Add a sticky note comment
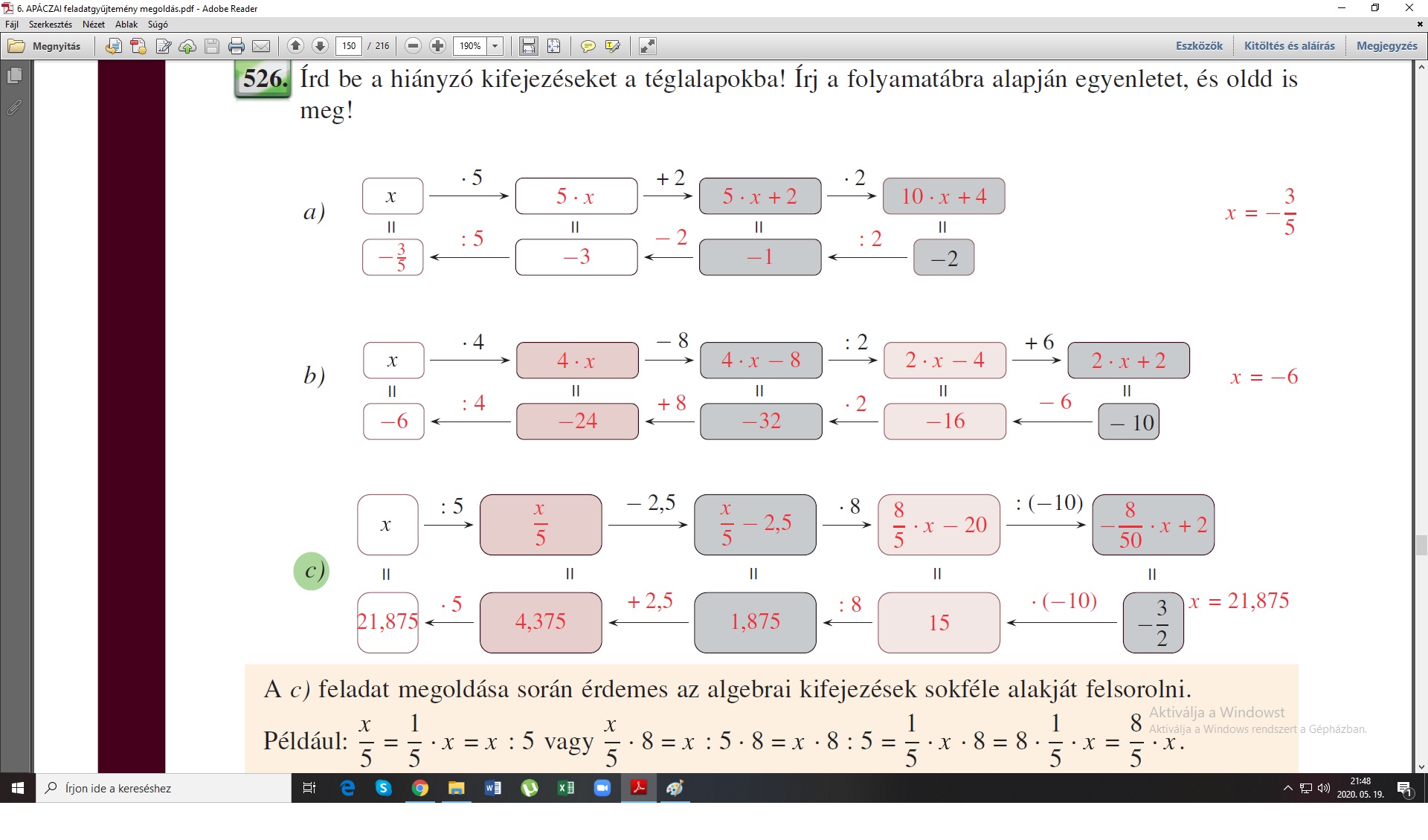The image size is (1428, 840). pyautogui.click(x=588, y=46)
